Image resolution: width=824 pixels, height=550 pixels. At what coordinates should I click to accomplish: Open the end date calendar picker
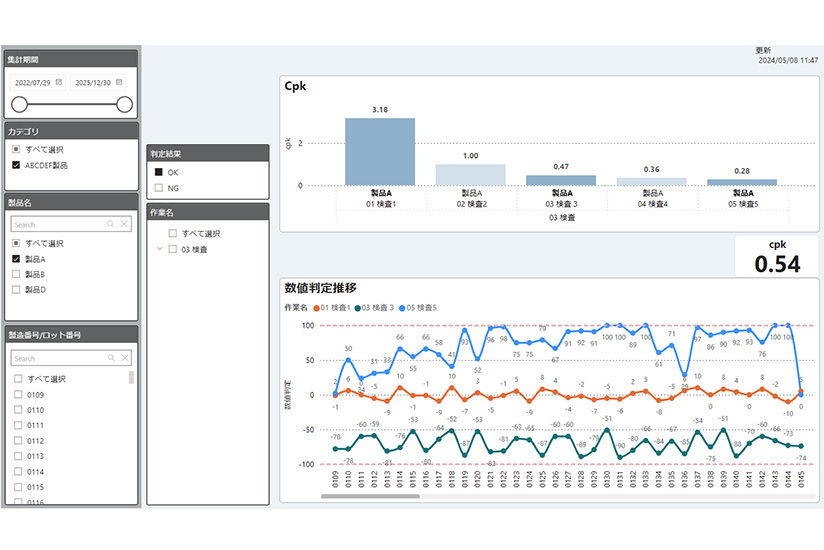coord(120,81)
